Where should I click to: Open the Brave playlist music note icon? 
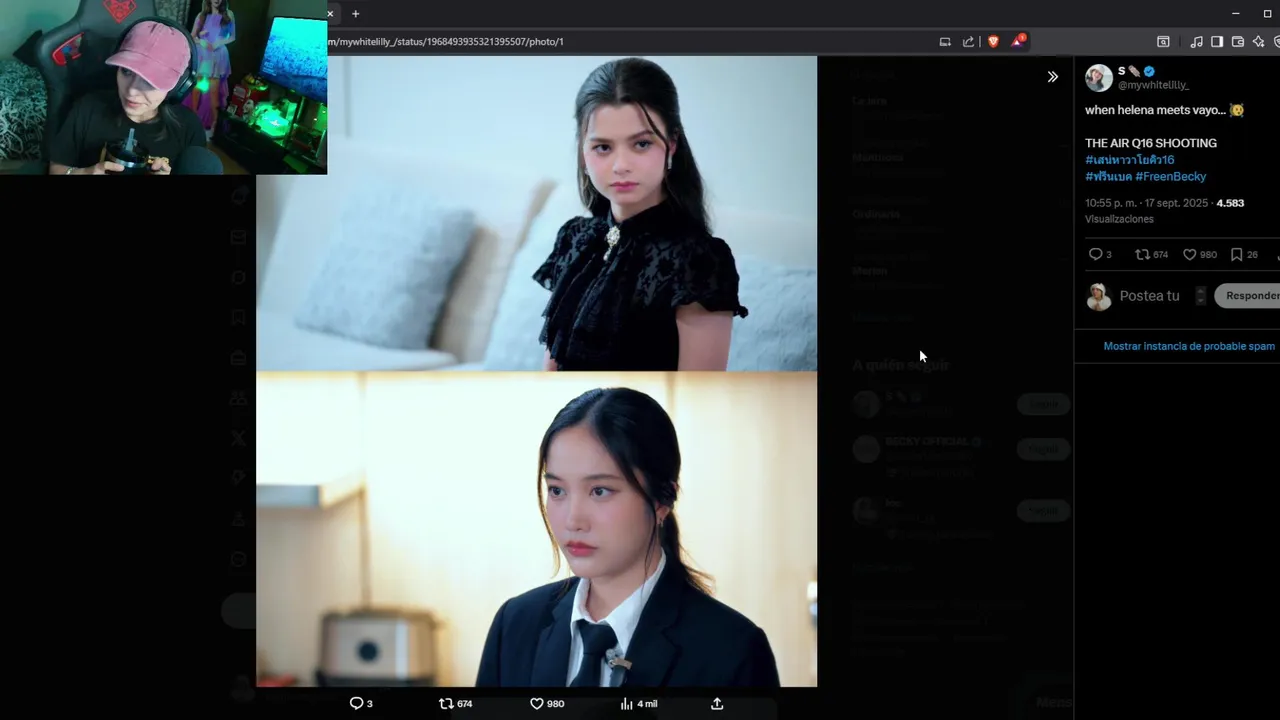click(x=1197, y=42)
